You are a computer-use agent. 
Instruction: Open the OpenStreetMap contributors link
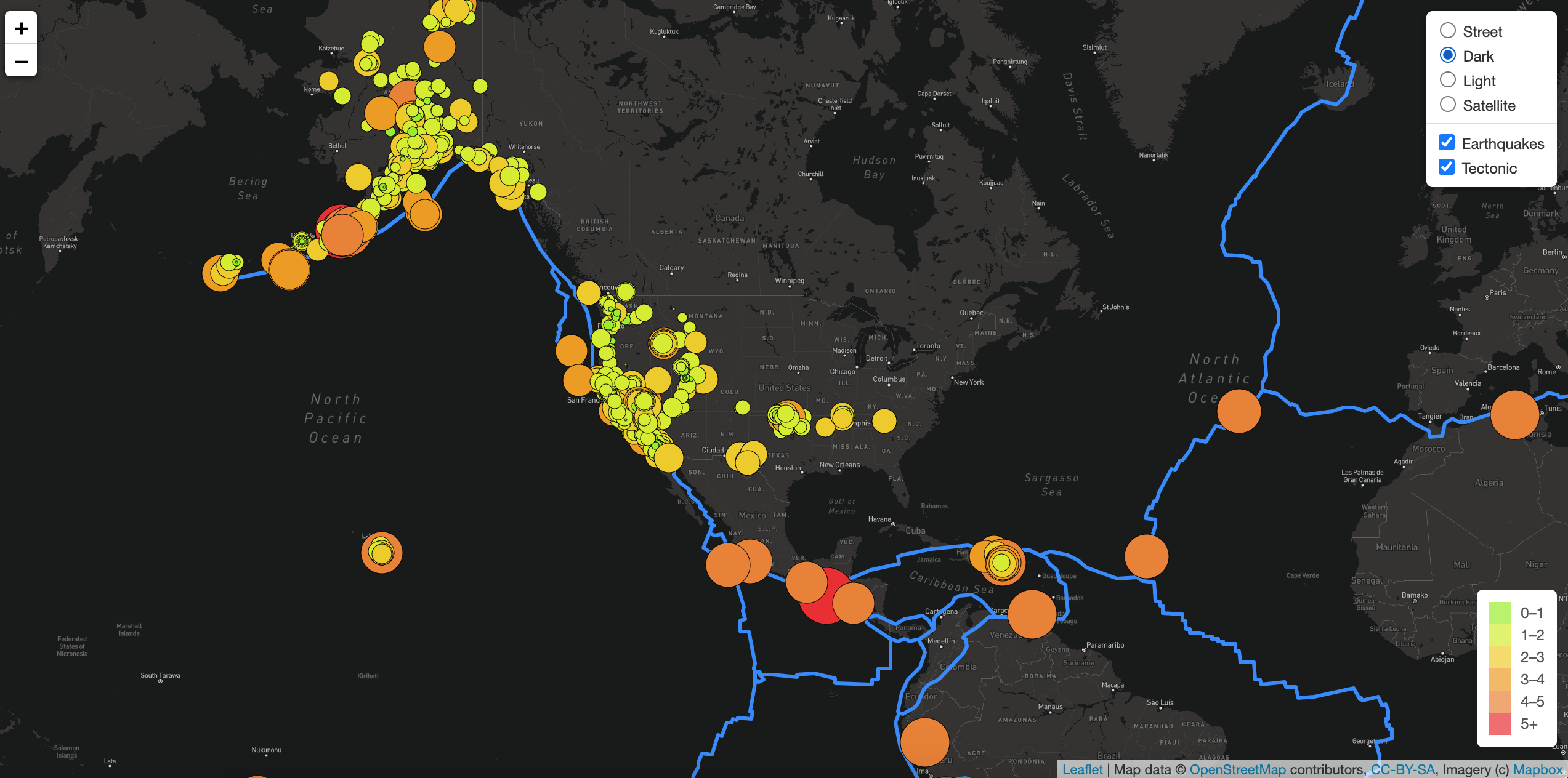click(1237, 769)
